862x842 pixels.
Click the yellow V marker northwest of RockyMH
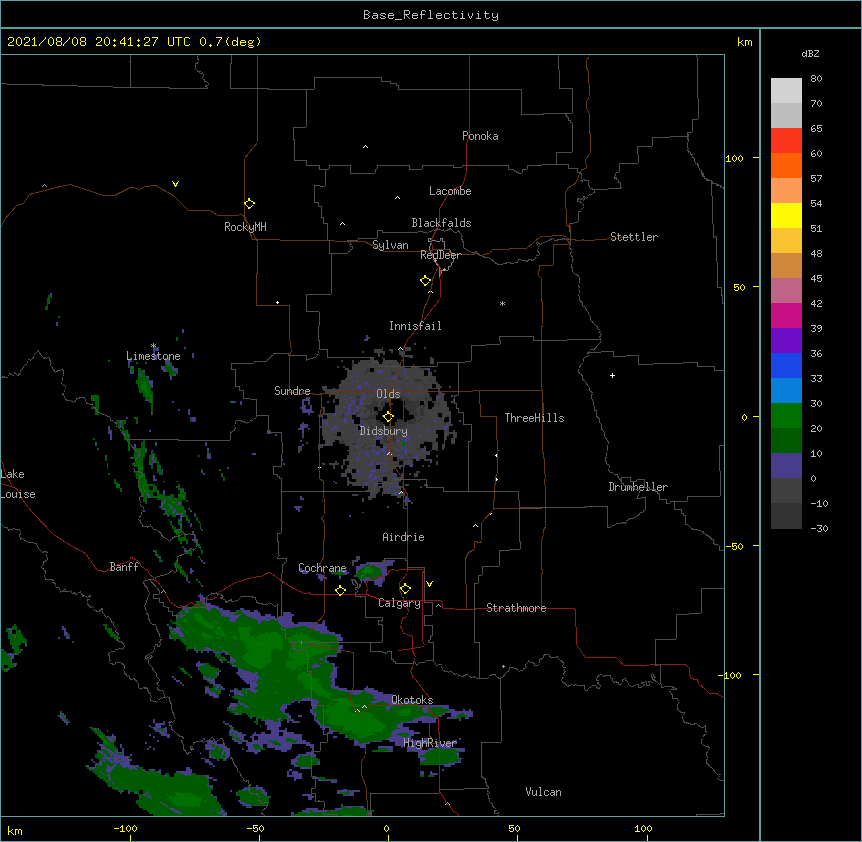pyautogui.click(x=175, y=184)
